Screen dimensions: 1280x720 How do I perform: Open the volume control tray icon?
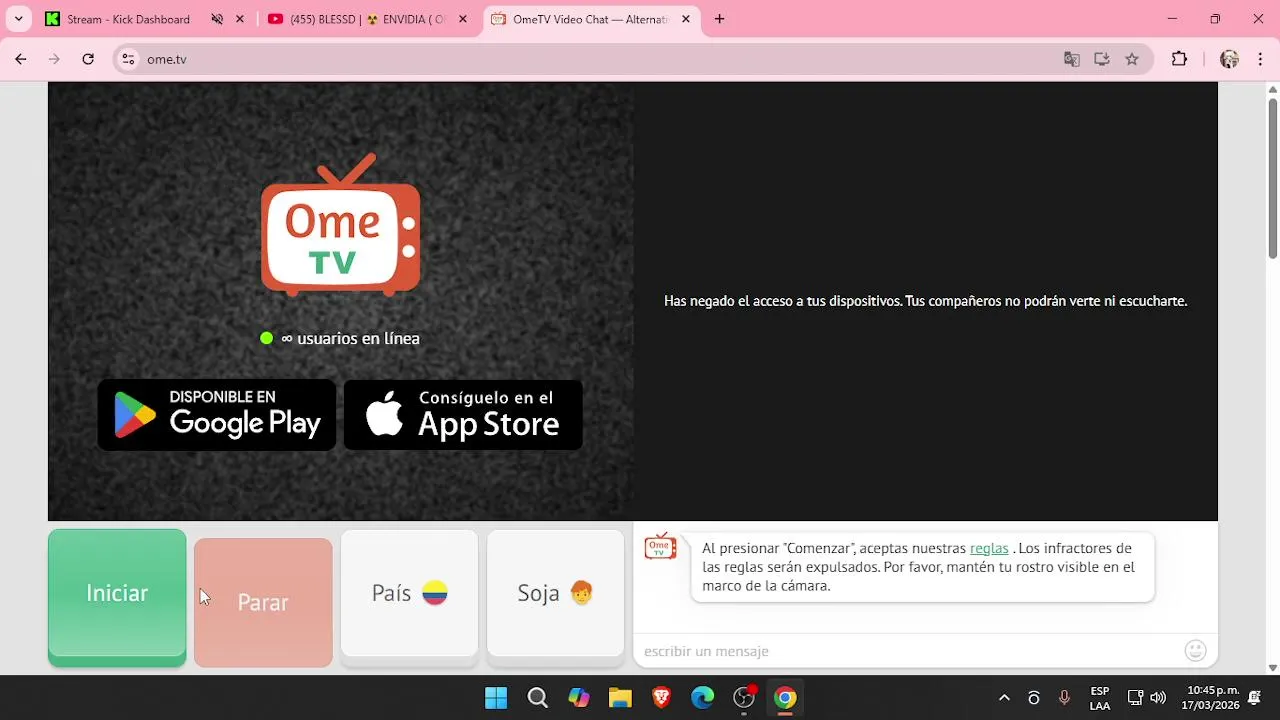point(1158,698)
